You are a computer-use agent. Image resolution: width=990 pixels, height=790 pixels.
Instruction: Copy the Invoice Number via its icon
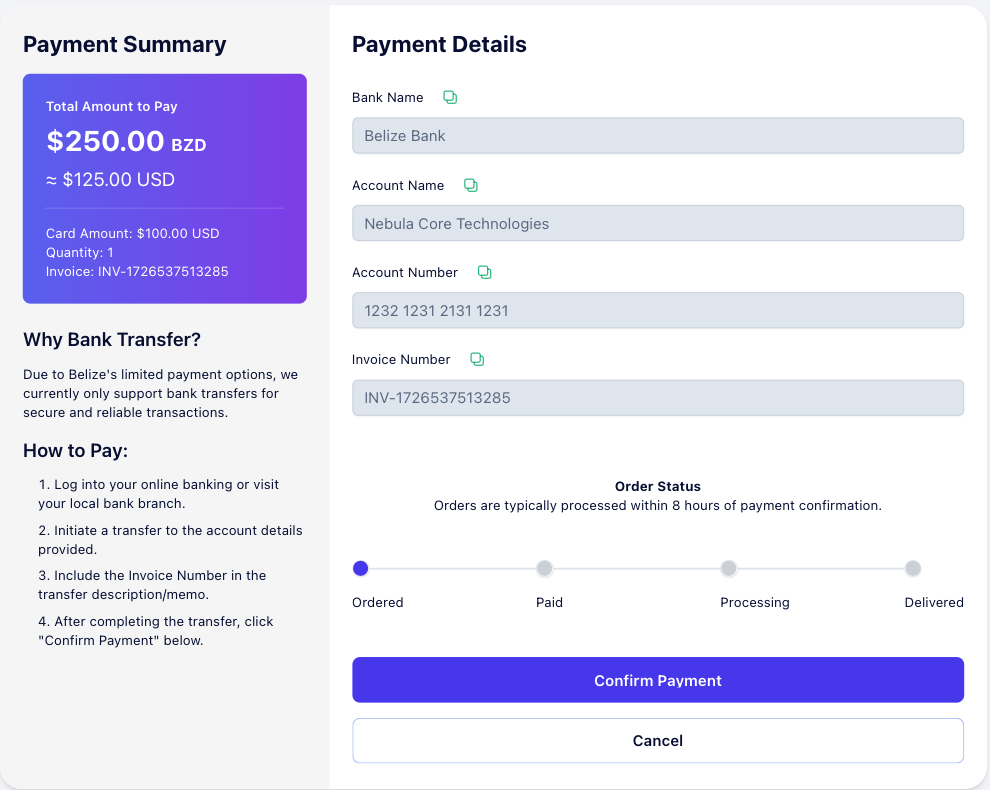(477, 359)
